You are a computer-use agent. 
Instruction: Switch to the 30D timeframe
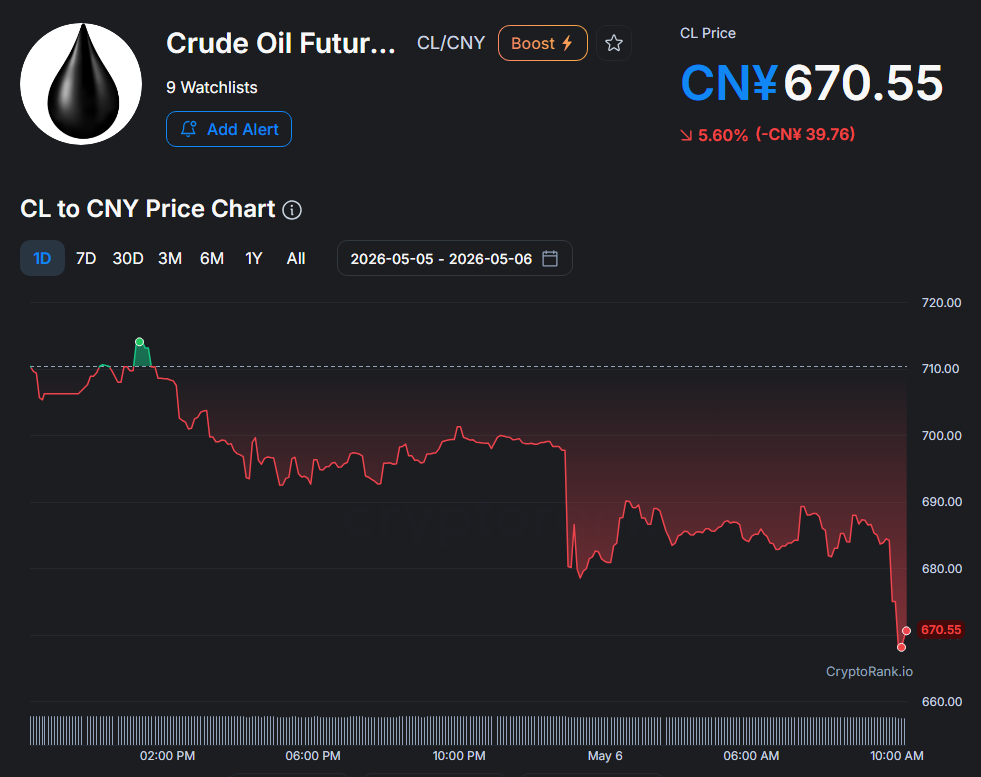(128, 258)
